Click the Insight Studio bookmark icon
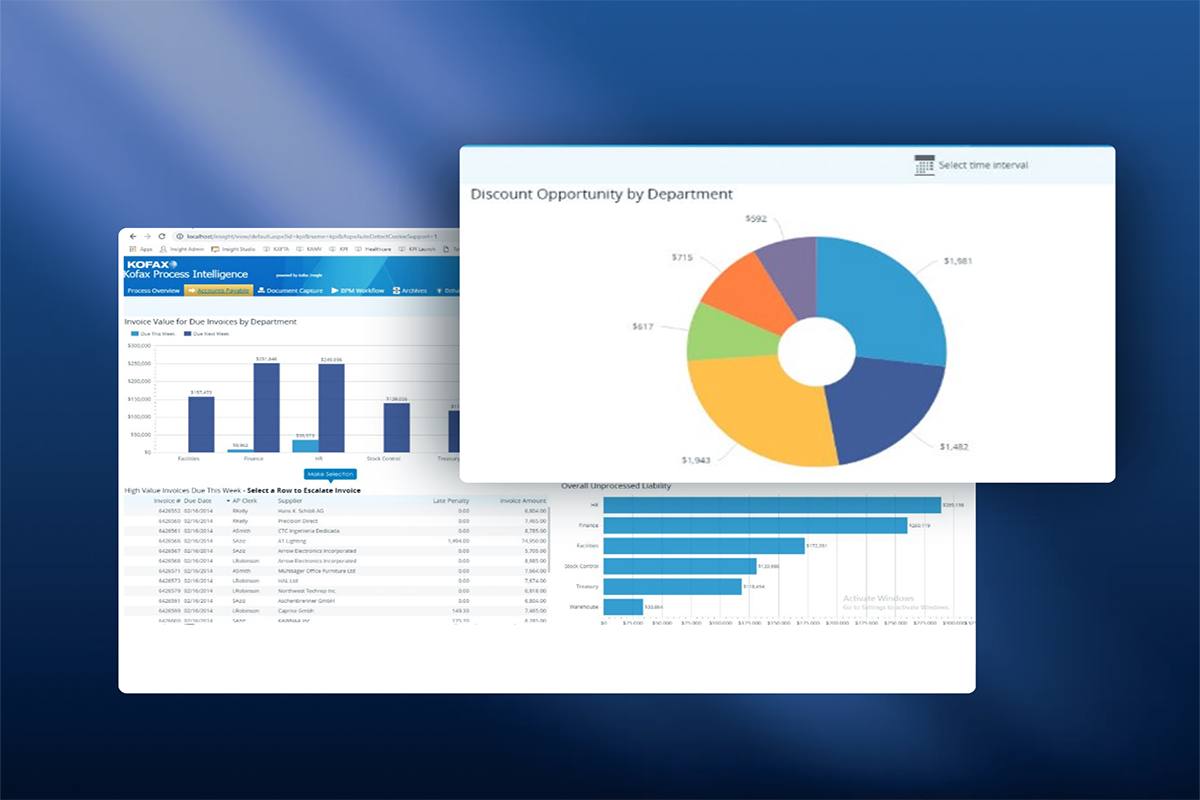 [x=215, y=249]
